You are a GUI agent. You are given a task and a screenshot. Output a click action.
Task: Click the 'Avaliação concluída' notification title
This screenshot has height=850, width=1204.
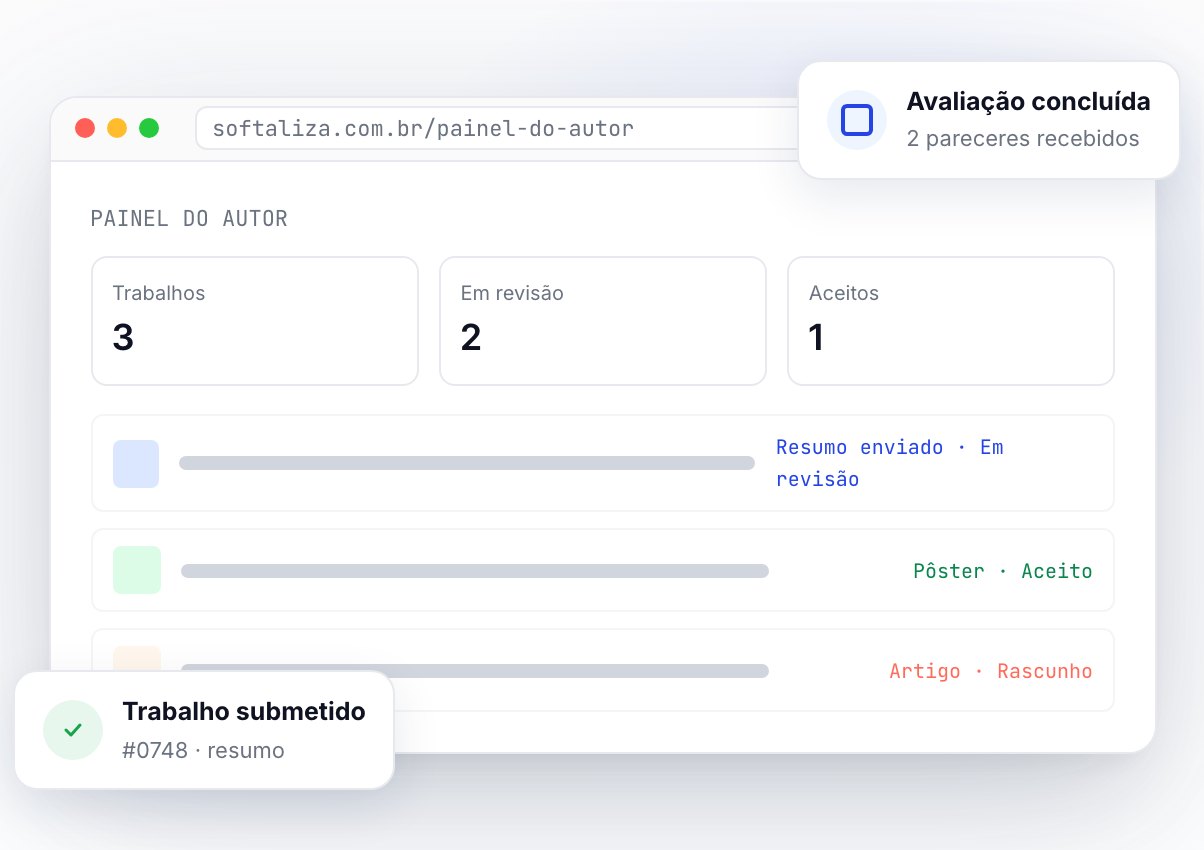click(1028, 102)
